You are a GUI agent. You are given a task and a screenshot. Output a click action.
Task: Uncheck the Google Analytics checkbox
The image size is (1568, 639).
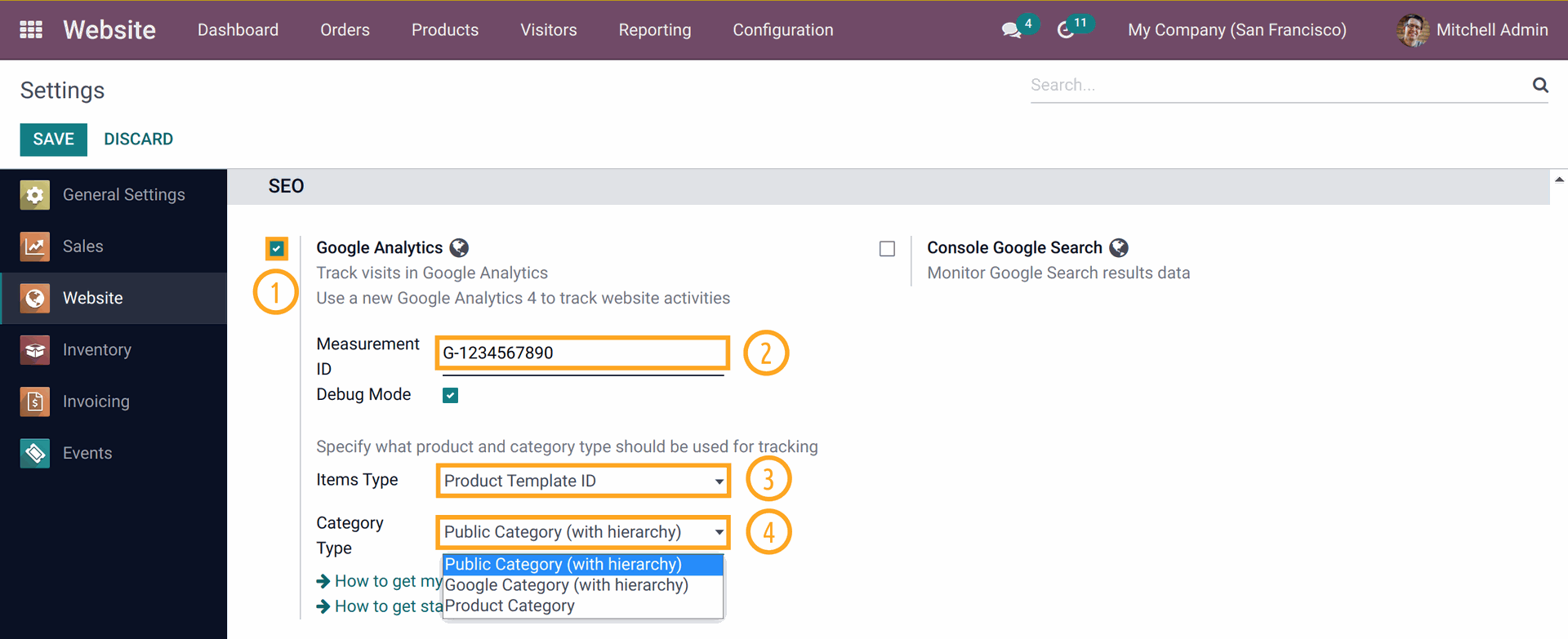point(277,248)
